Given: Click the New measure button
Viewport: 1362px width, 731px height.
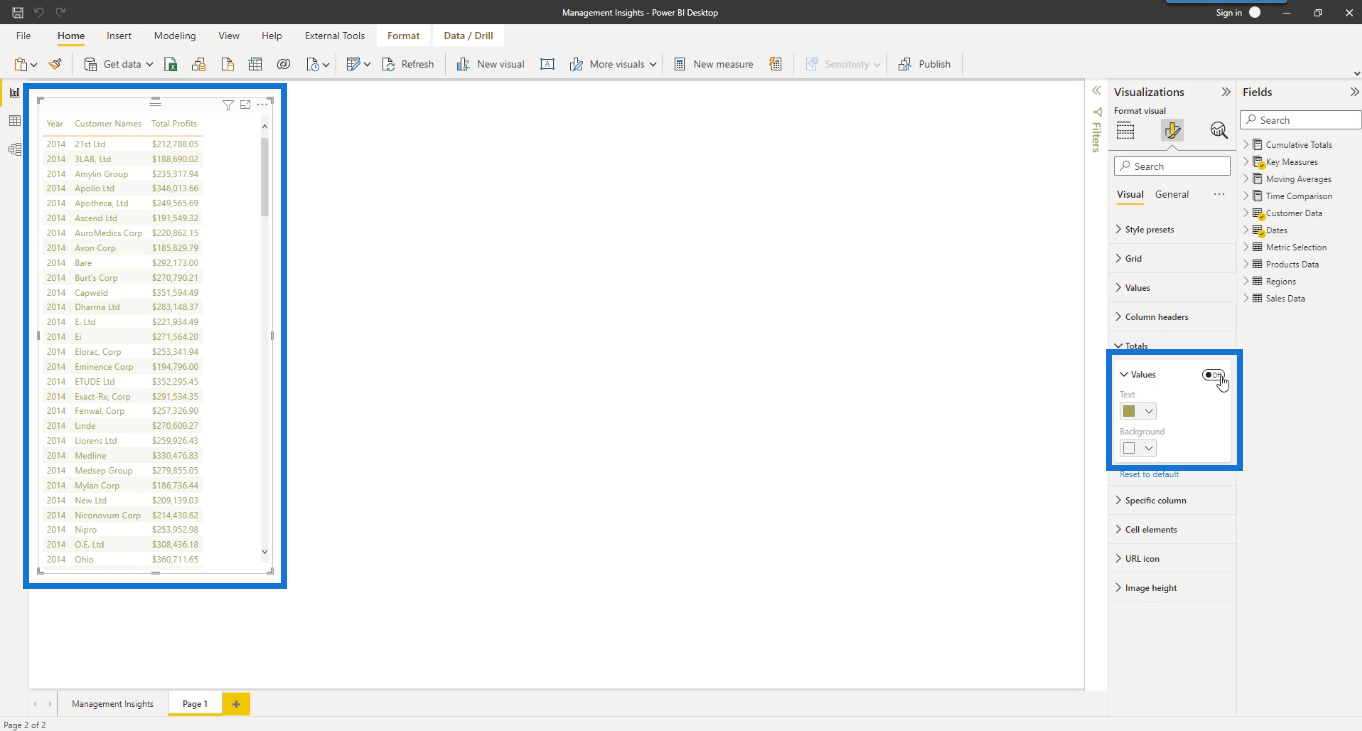Looking at the screenshot, I should pos(713,64).
